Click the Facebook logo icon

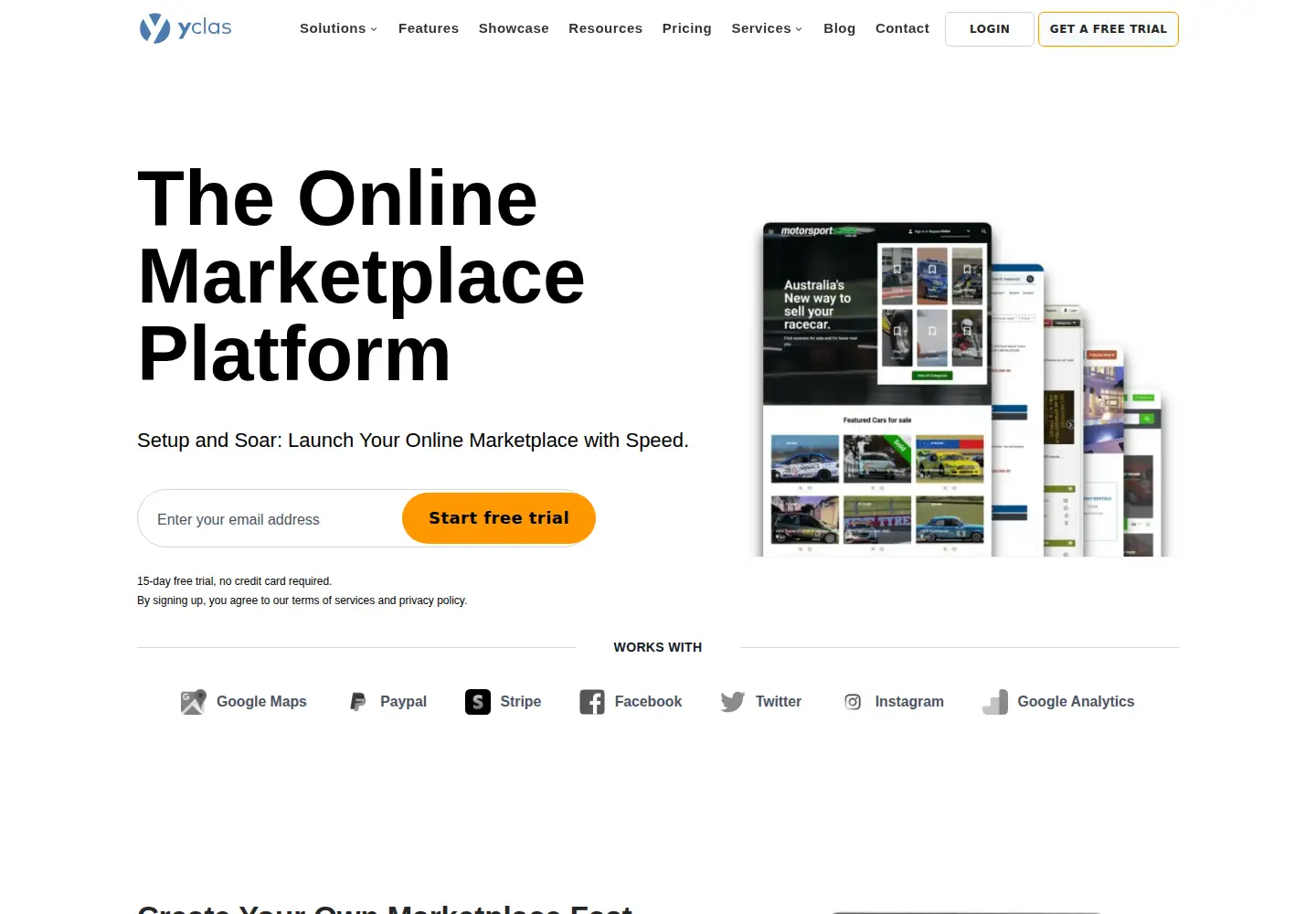pyautogui.click(x=592, y=702)
